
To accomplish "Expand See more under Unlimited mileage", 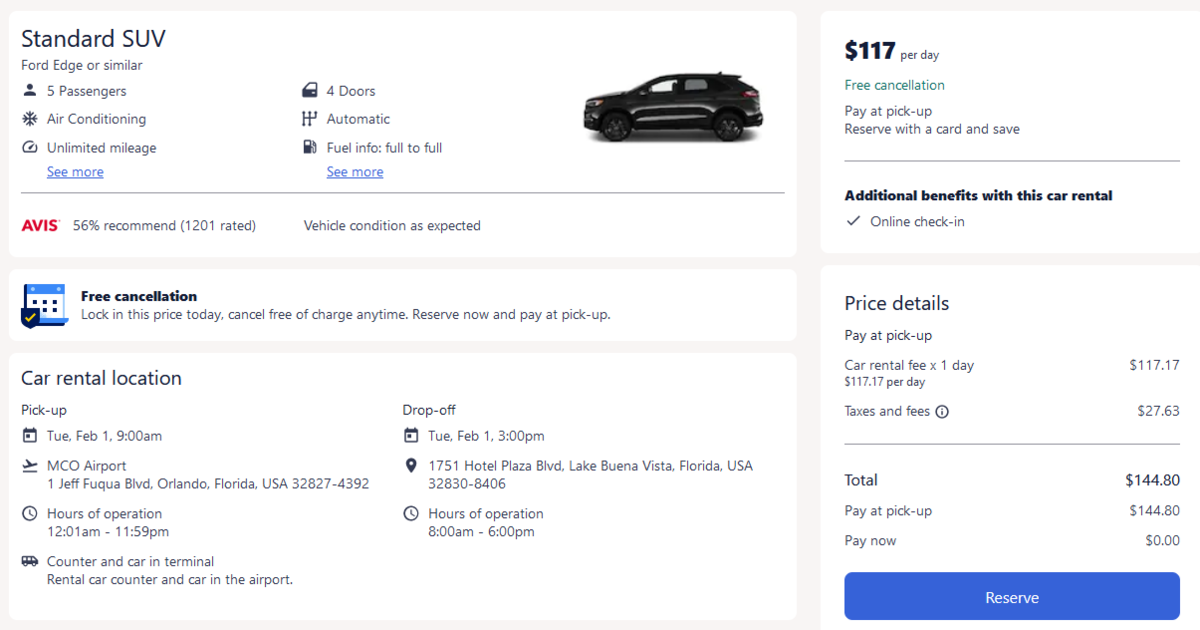I will [75, 172].
